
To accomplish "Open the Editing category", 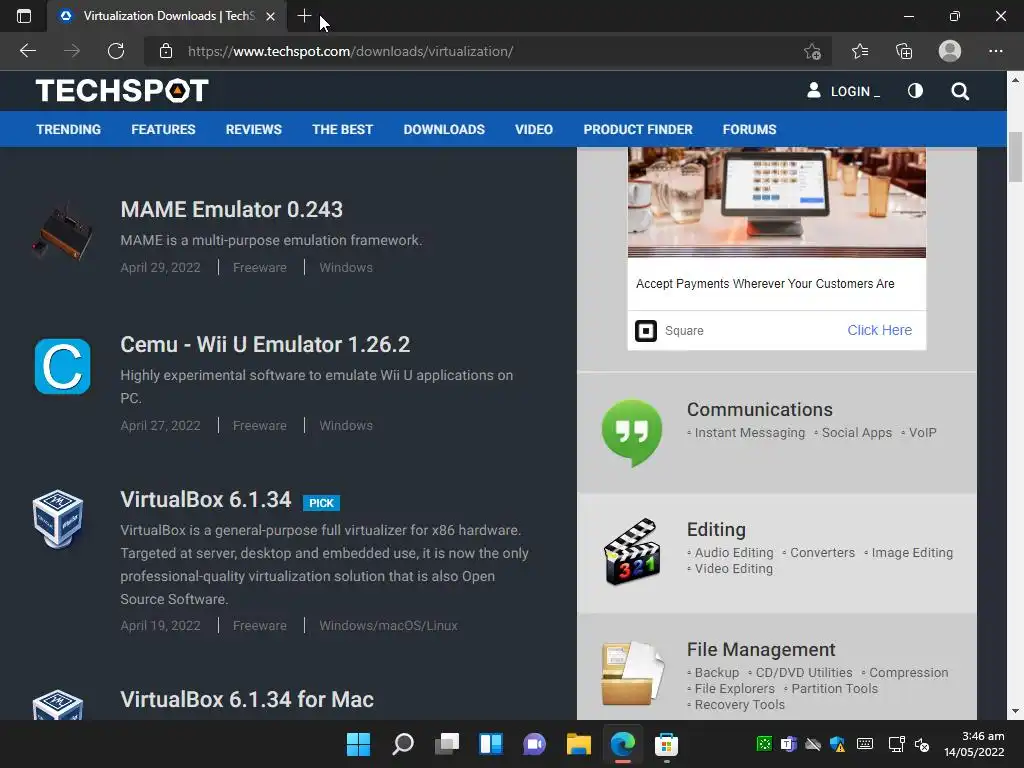I will (x=716, y=530).
